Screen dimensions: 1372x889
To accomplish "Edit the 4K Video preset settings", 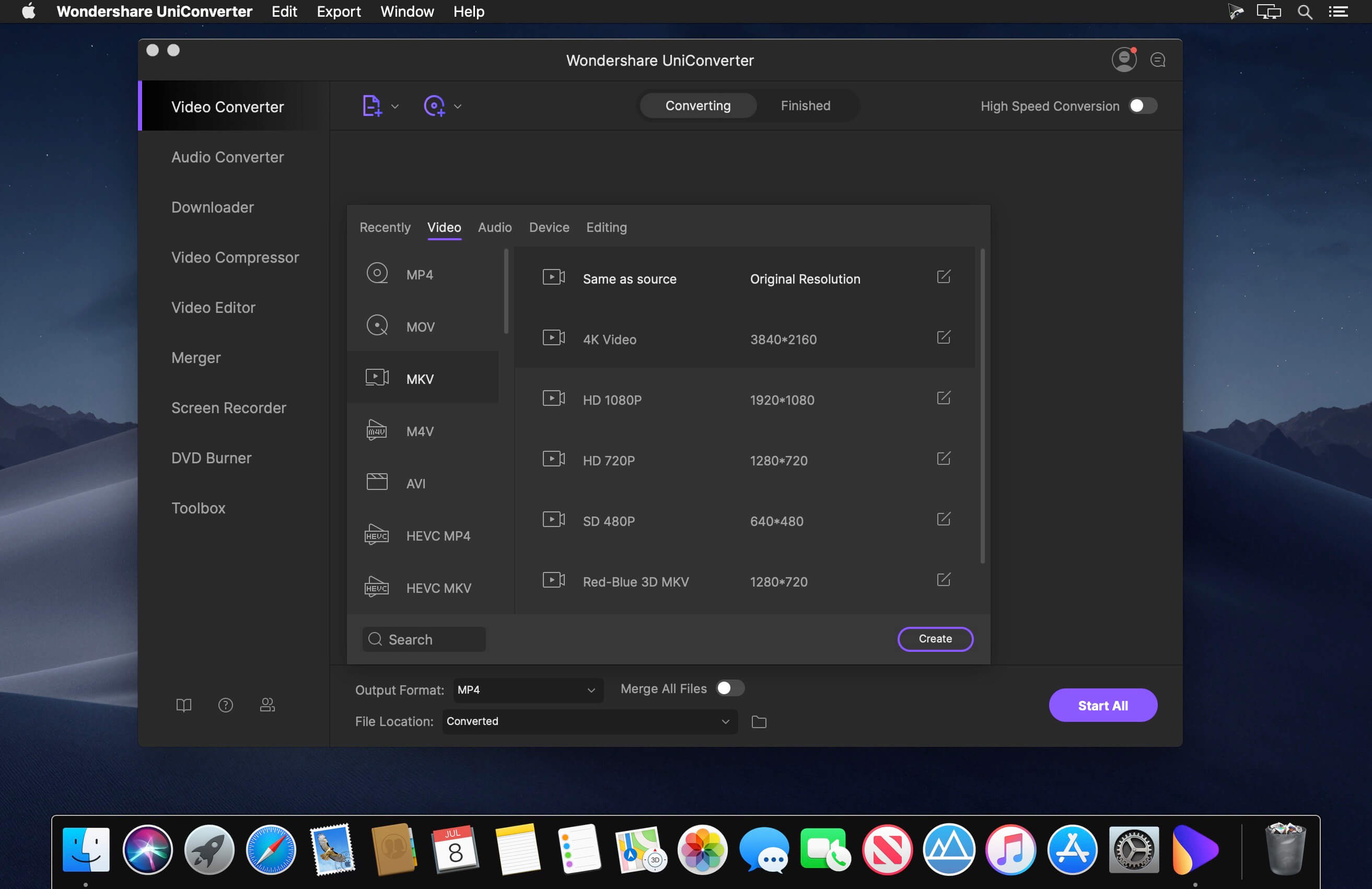I will [943, 337].
